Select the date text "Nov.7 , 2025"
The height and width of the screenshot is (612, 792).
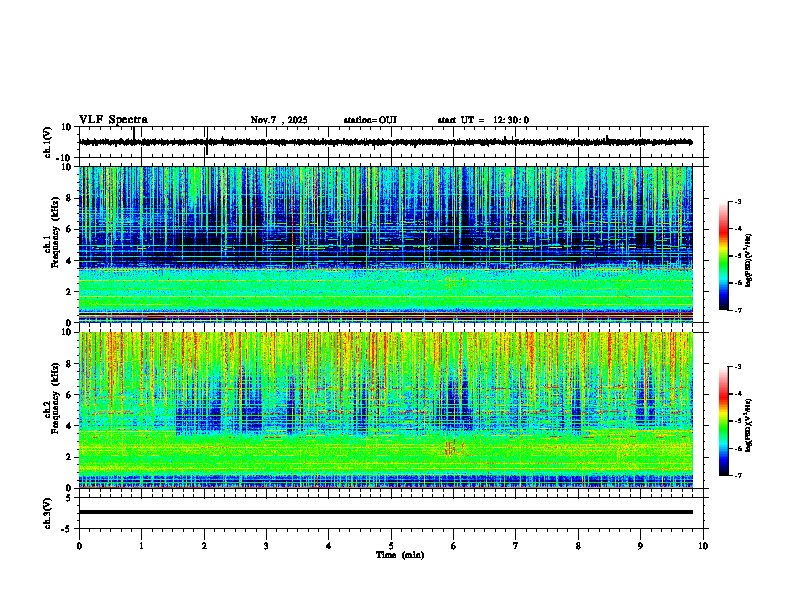click(279, 120)
